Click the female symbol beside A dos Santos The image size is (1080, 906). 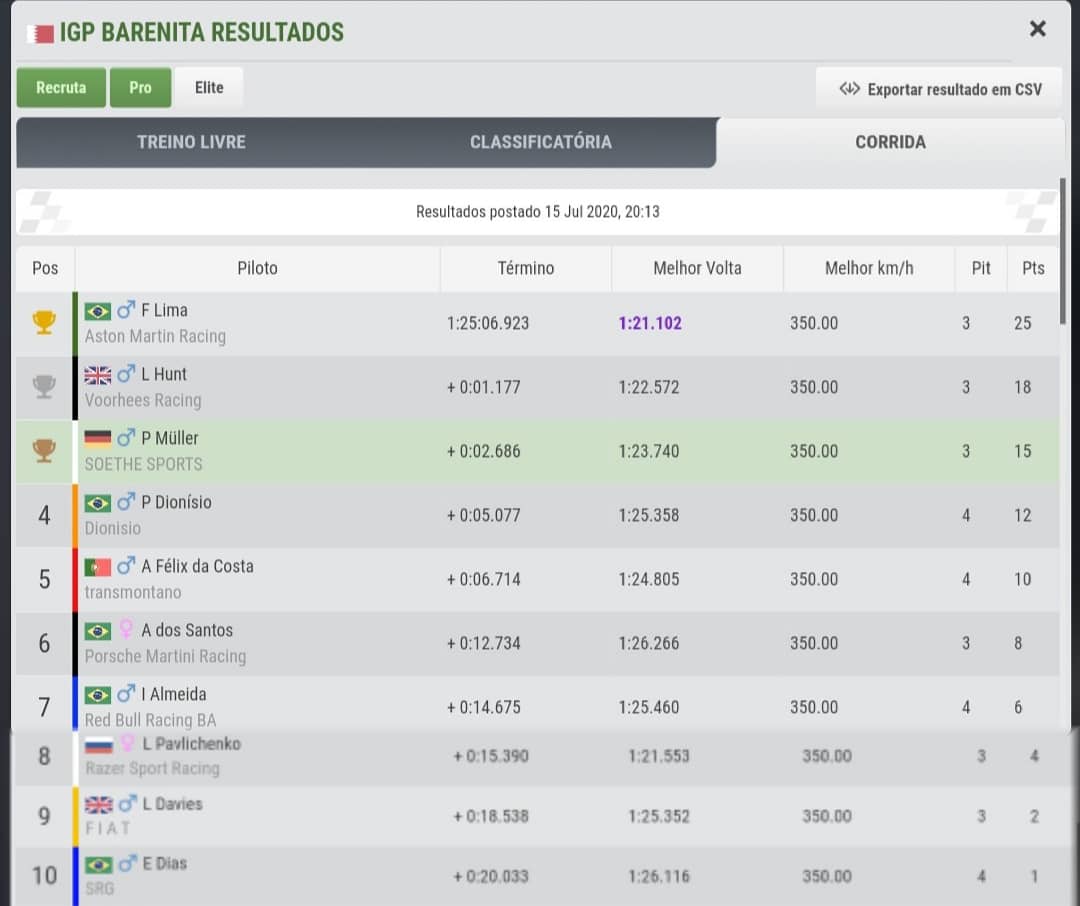pyautogui.click(x=126, y=629)
